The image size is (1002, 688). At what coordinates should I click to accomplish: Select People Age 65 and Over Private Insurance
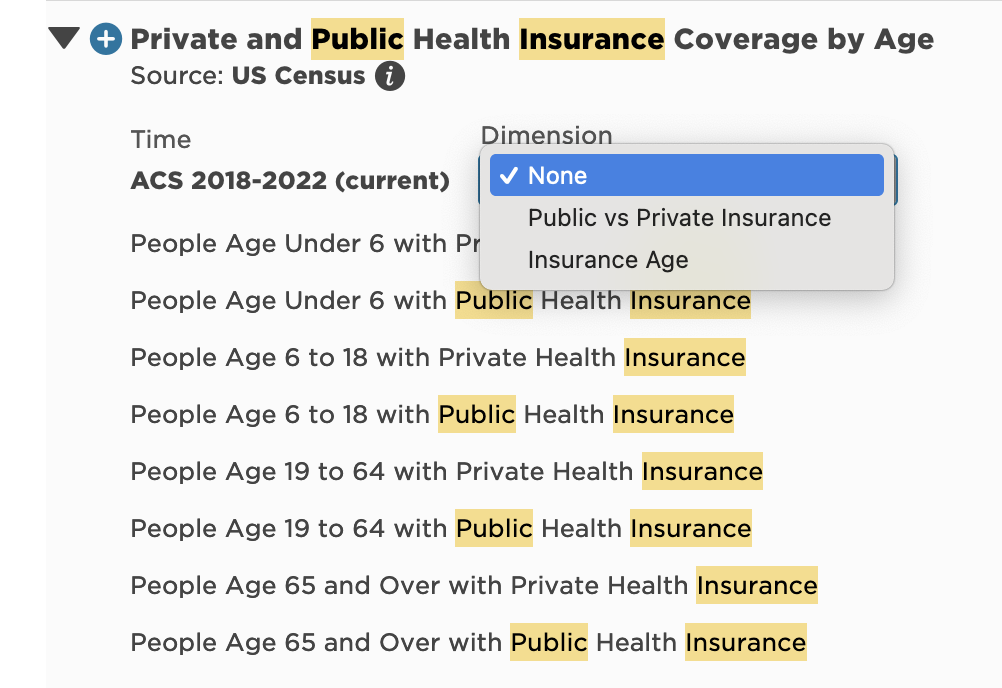[x=474, y=585]
